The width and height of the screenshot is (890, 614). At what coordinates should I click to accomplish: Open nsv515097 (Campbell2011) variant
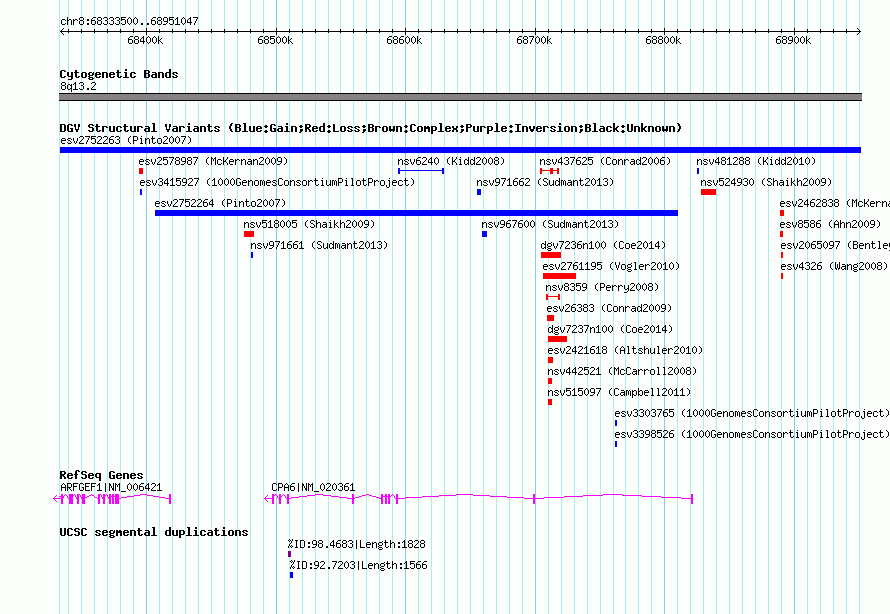pos(619,392)
